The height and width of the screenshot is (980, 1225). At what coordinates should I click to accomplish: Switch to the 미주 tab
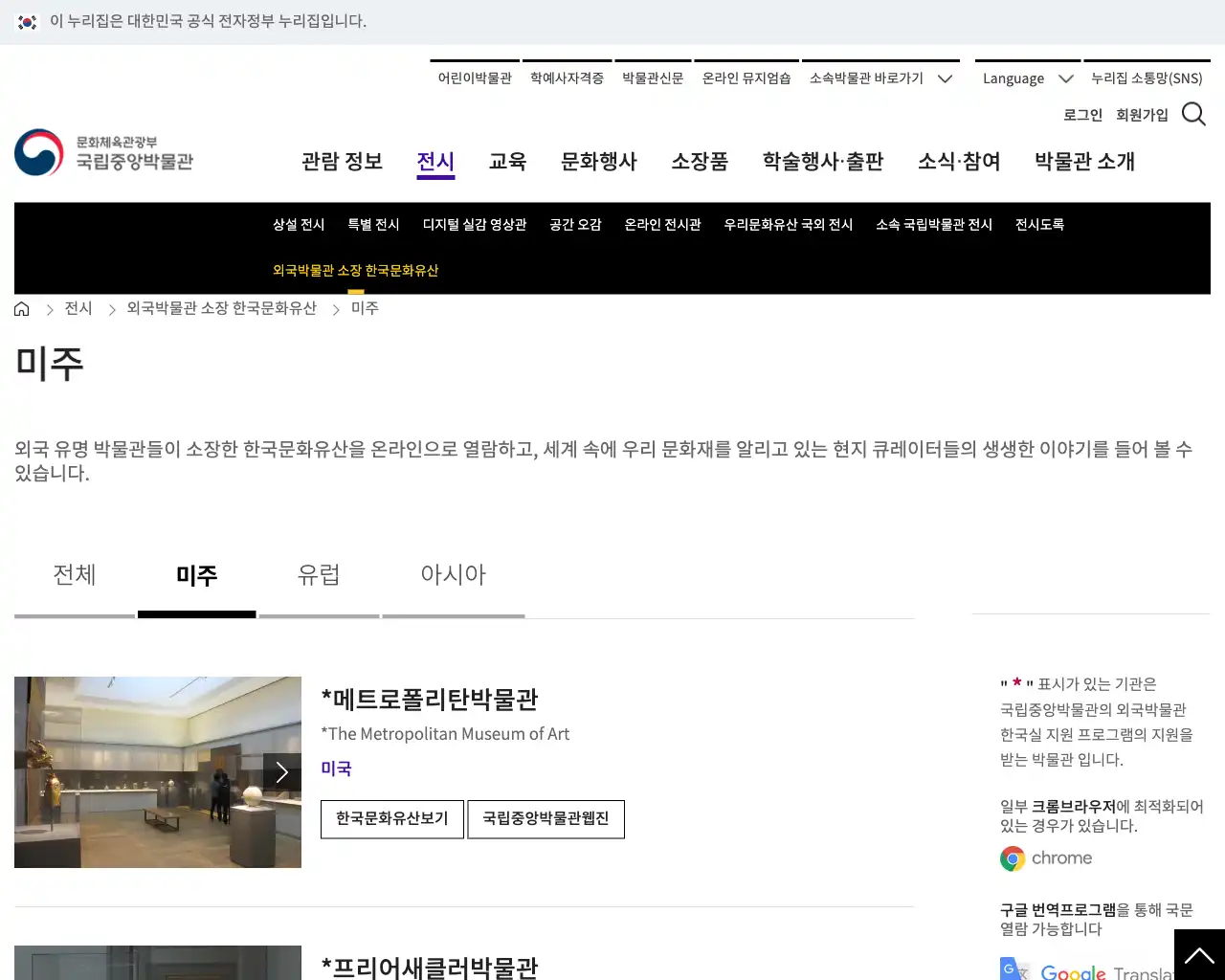pyautogui.click(x=197, y=575)
